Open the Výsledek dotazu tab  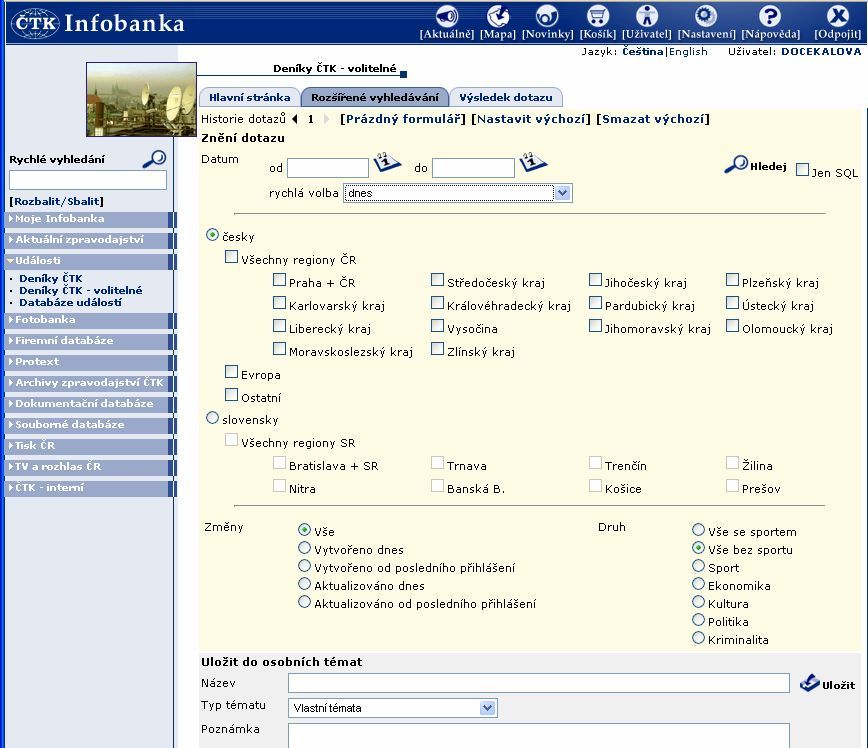(x=505, y=98)
